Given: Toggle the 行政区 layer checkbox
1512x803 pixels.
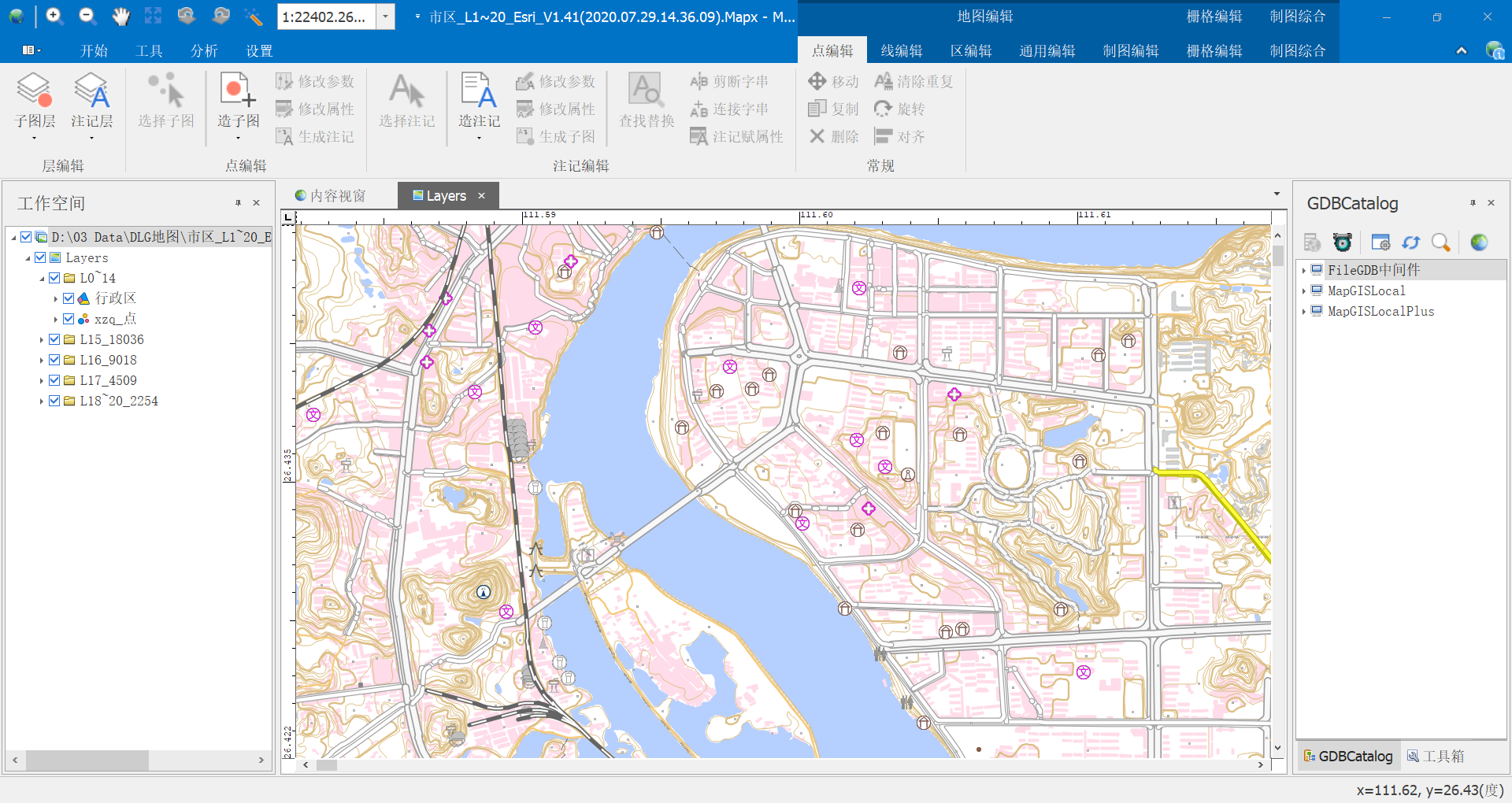Looking at the screenshot, I should coord(69,298).
